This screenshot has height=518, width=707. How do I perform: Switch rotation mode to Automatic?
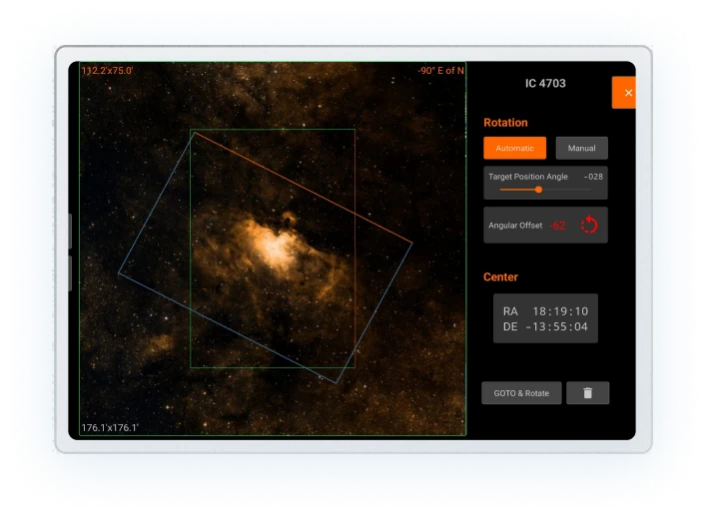click(x=514, y=148)
